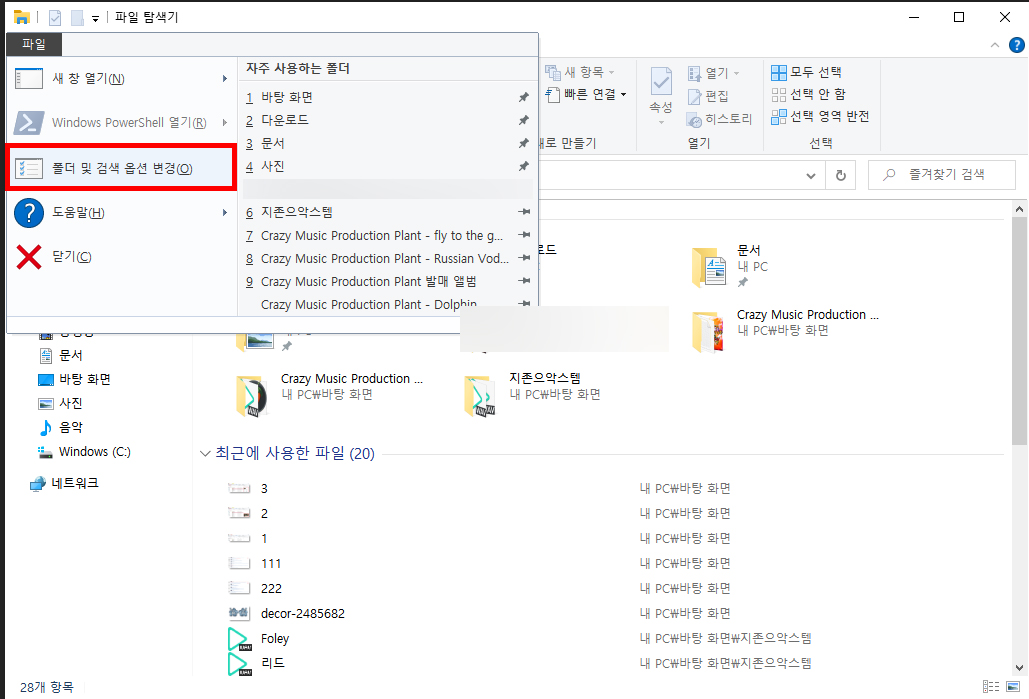The height and width of the screenshot is (699, 1029).
Task: Click the properties checkmark quick-access icon
Action: point(55,18)
